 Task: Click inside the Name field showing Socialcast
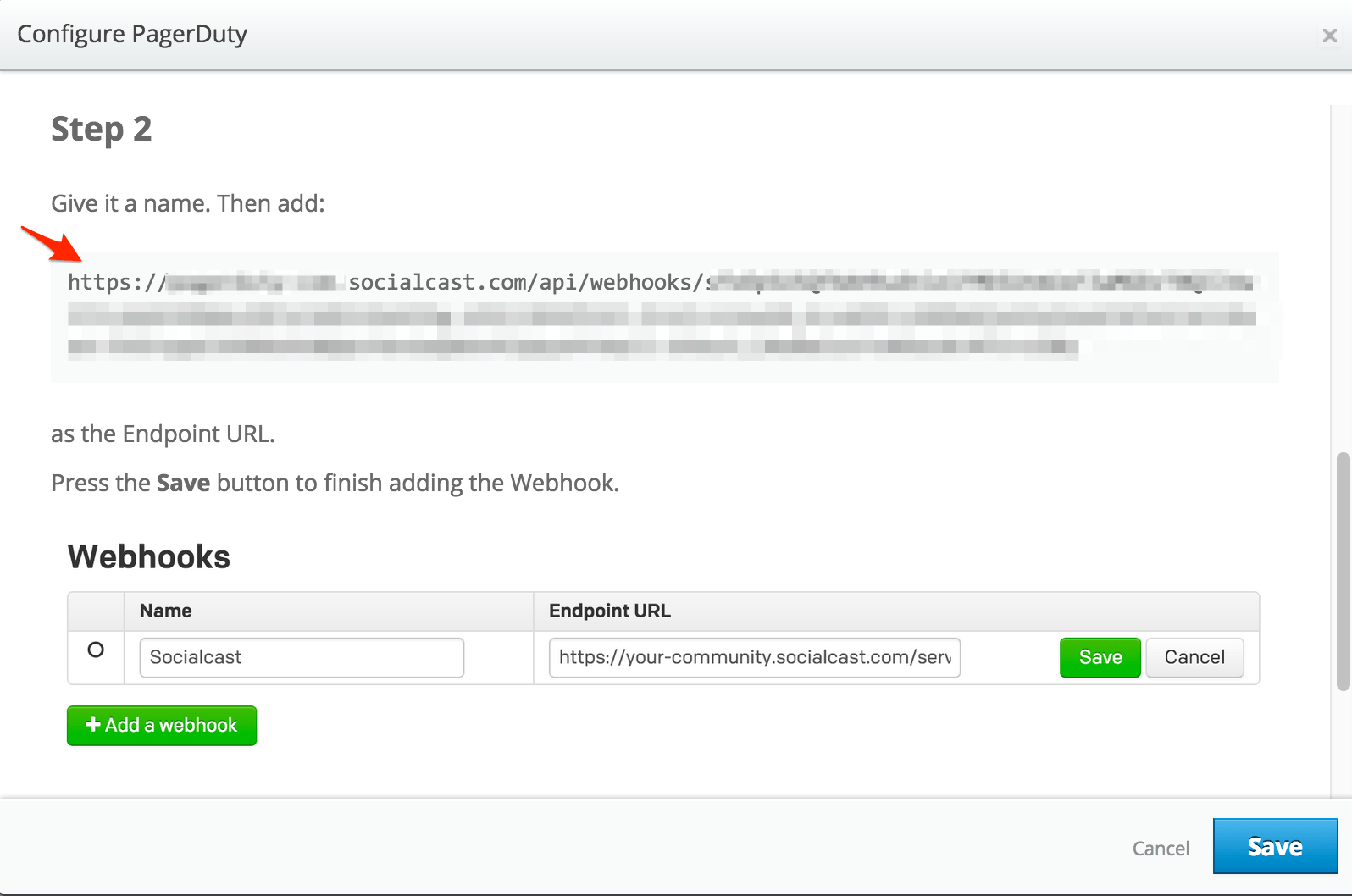300,657
